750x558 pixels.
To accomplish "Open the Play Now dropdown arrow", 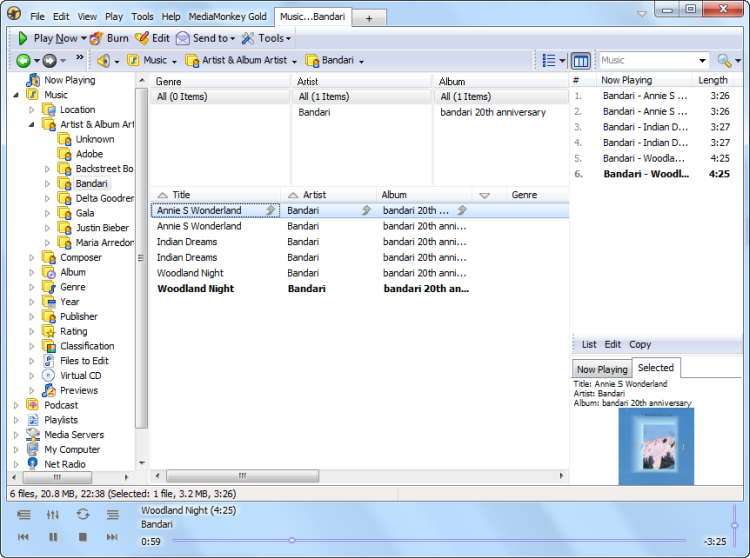I will pyautogui.click(x=84, y=38).
